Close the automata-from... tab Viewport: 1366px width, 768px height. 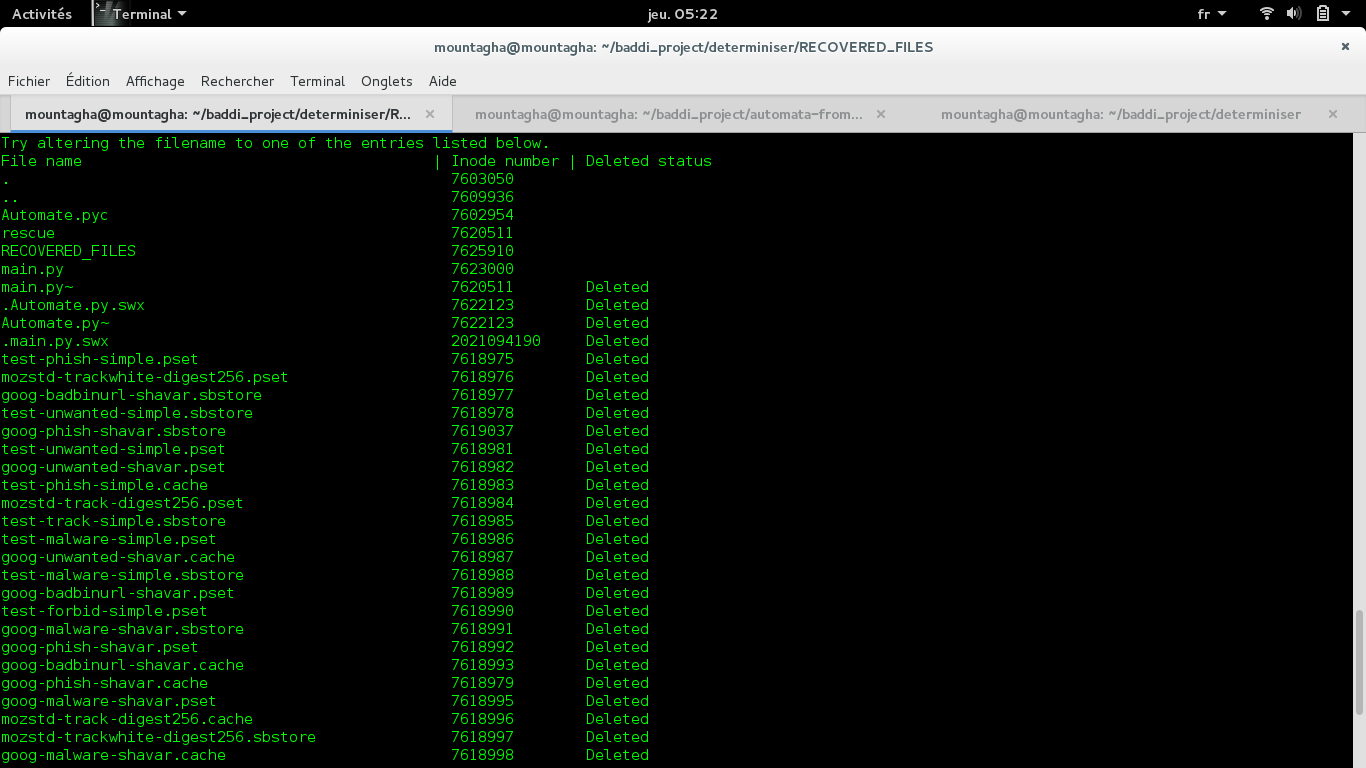point(881,114)
